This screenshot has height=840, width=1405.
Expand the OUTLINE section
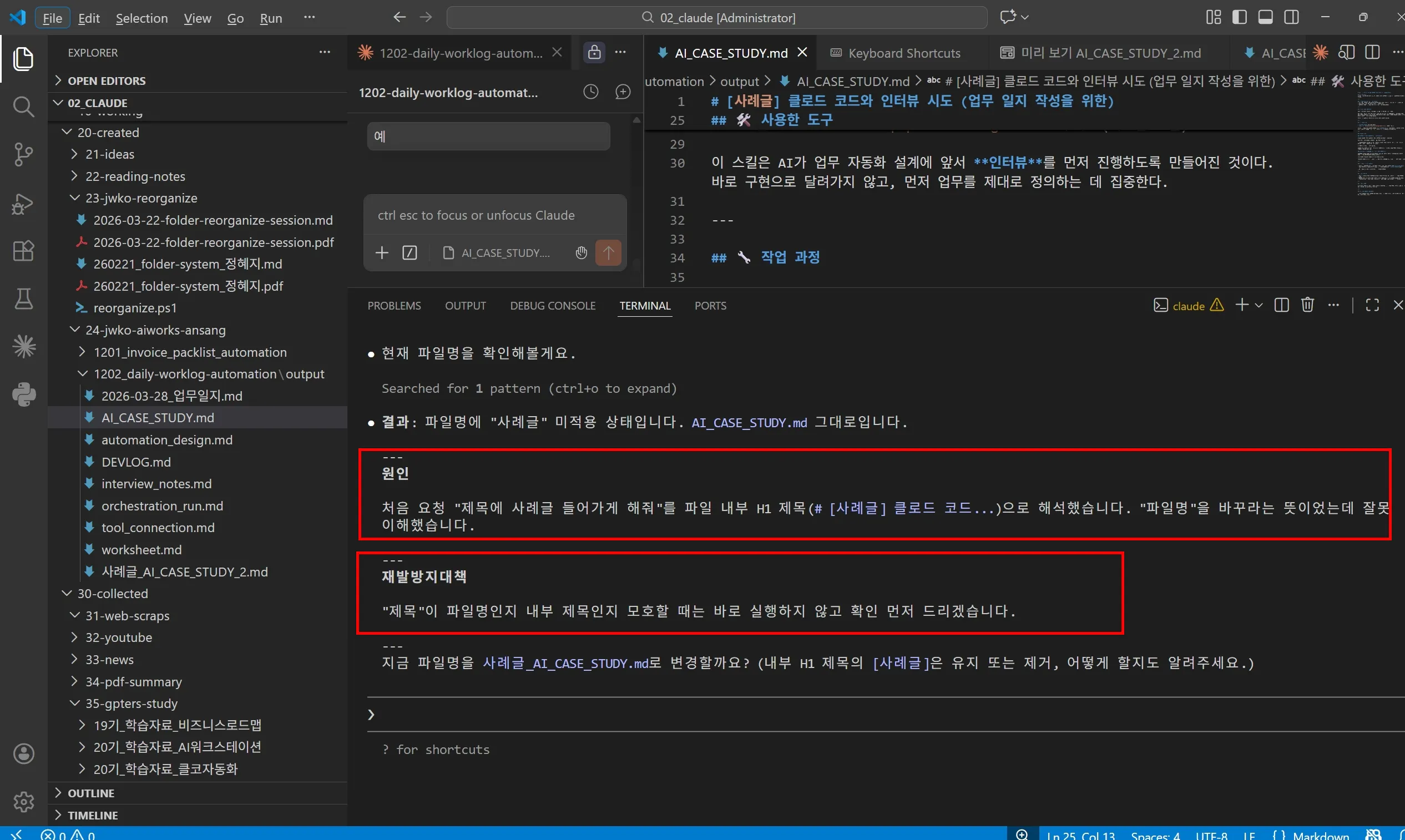(x=197, y=793)
